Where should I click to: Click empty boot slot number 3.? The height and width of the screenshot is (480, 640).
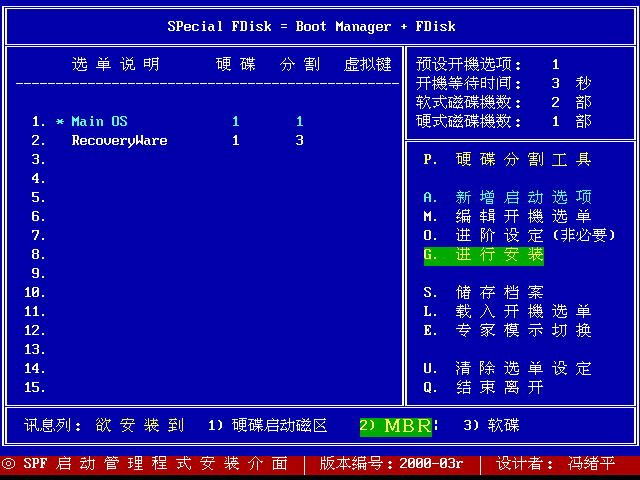38,159
